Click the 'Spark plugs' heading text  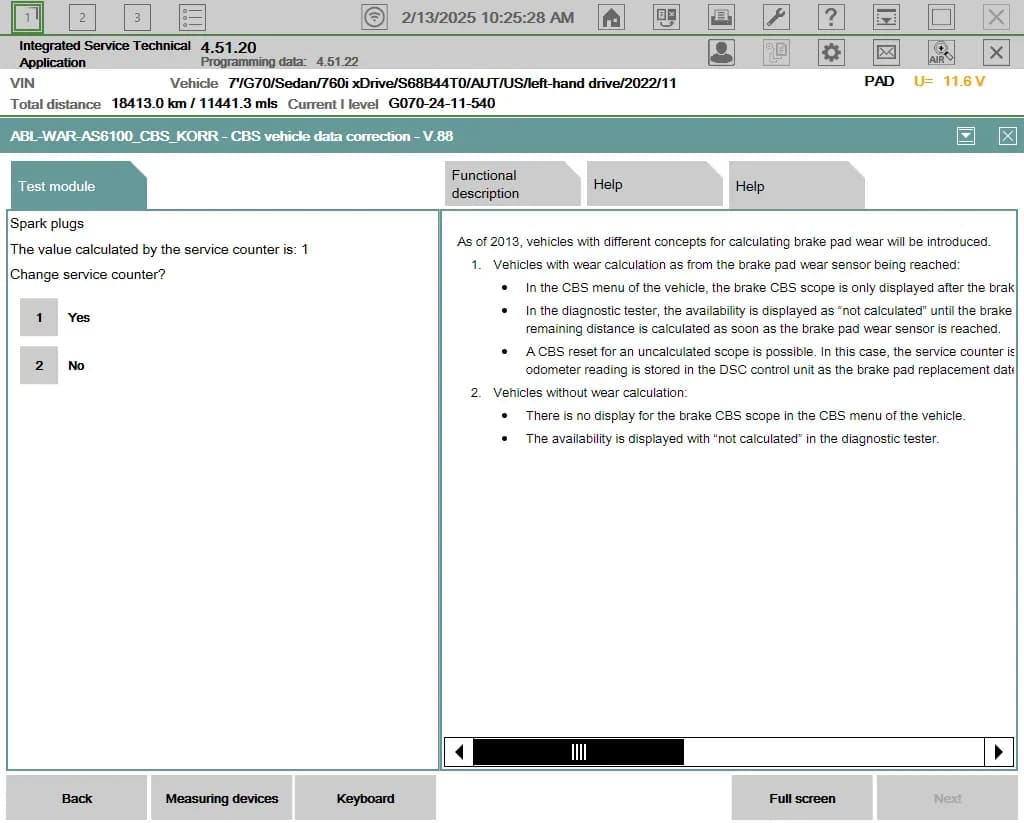[47, 223]
